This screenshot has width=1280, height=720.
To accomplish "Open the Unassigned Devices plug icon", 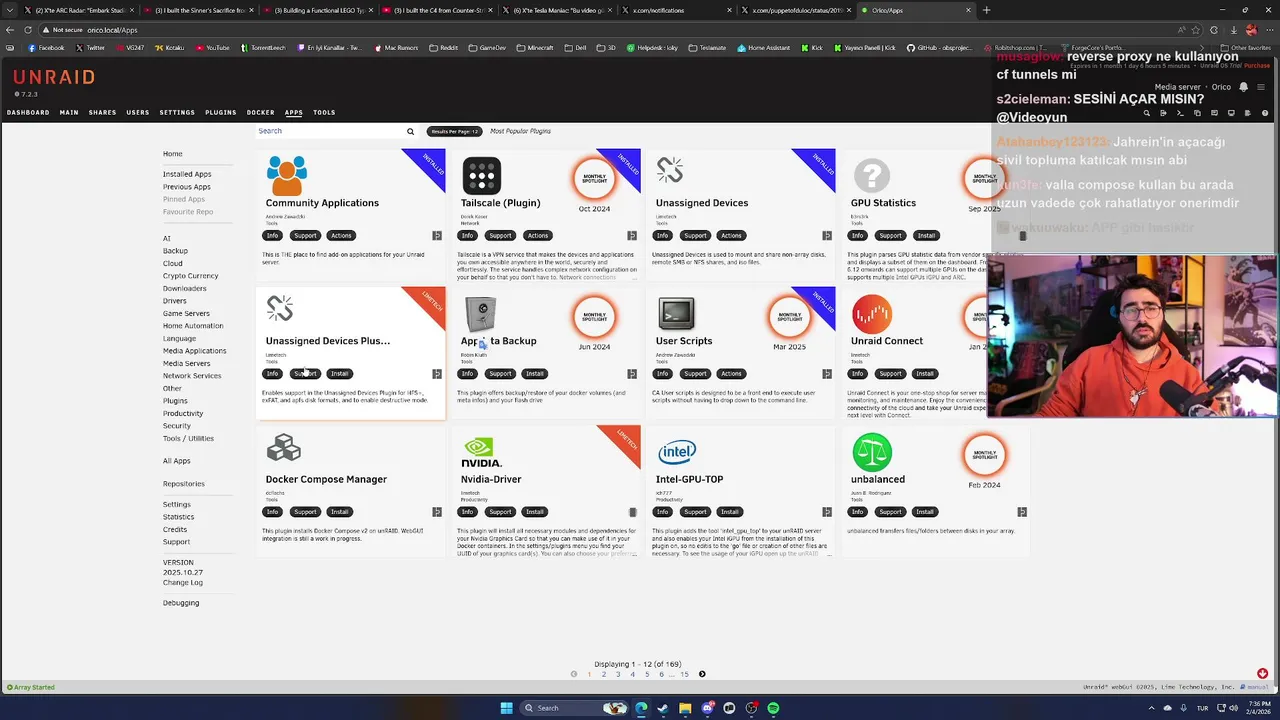I will [x=669, y=171].
